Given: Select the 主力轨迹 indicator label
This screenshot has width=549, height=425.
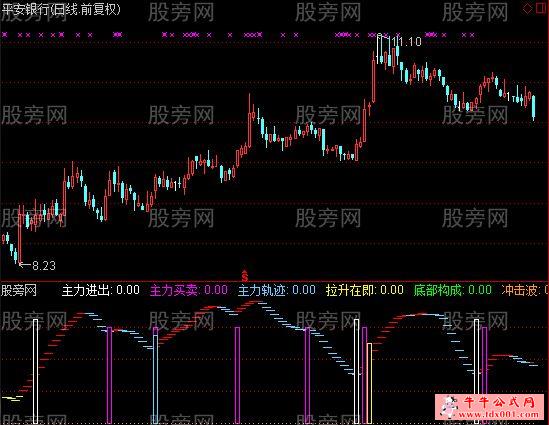Looking at the screenshot, I should (x=277, y=290).
